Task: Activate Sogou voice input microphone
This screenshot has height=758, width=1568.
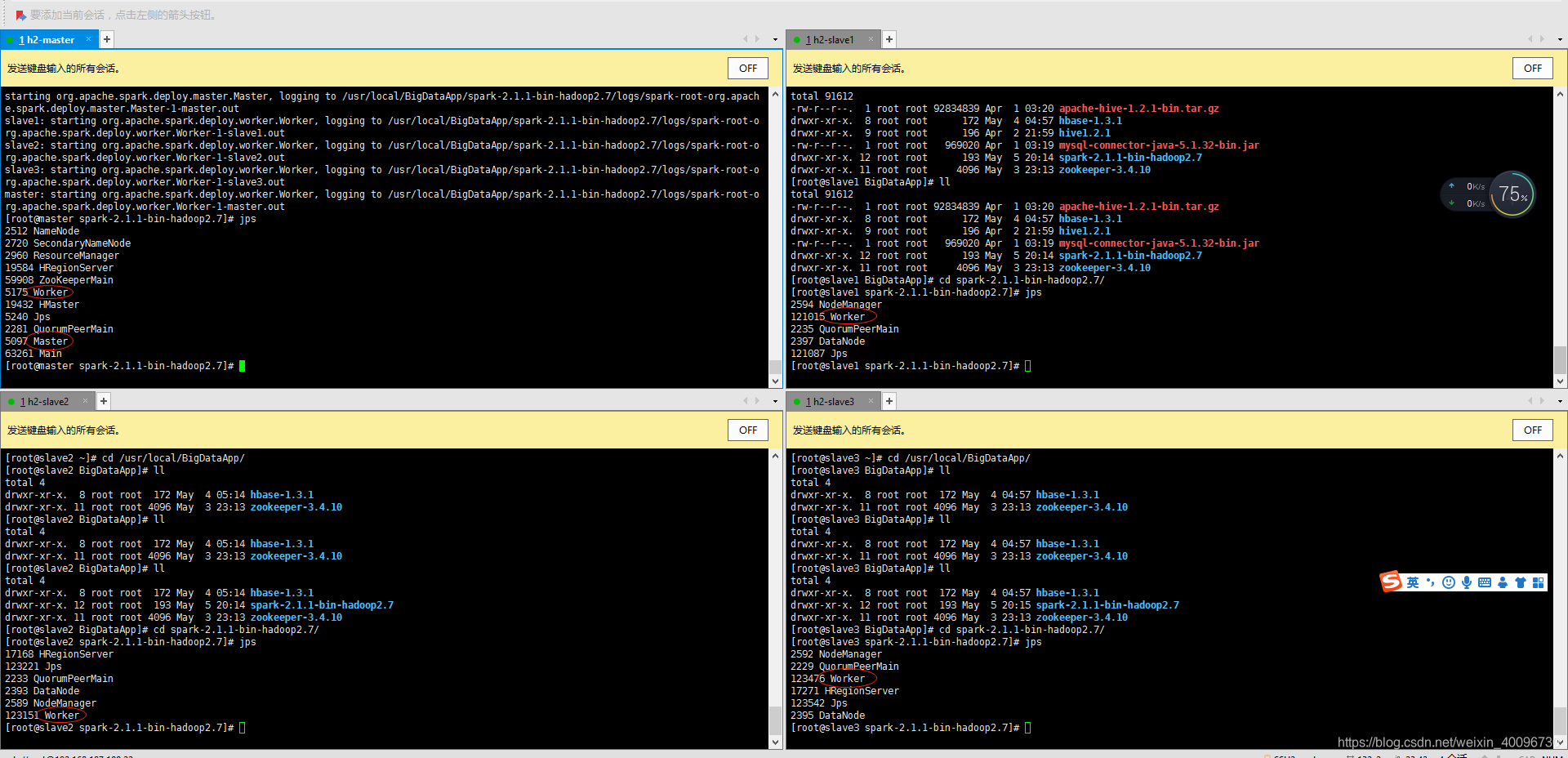Action: [1466, 582]
